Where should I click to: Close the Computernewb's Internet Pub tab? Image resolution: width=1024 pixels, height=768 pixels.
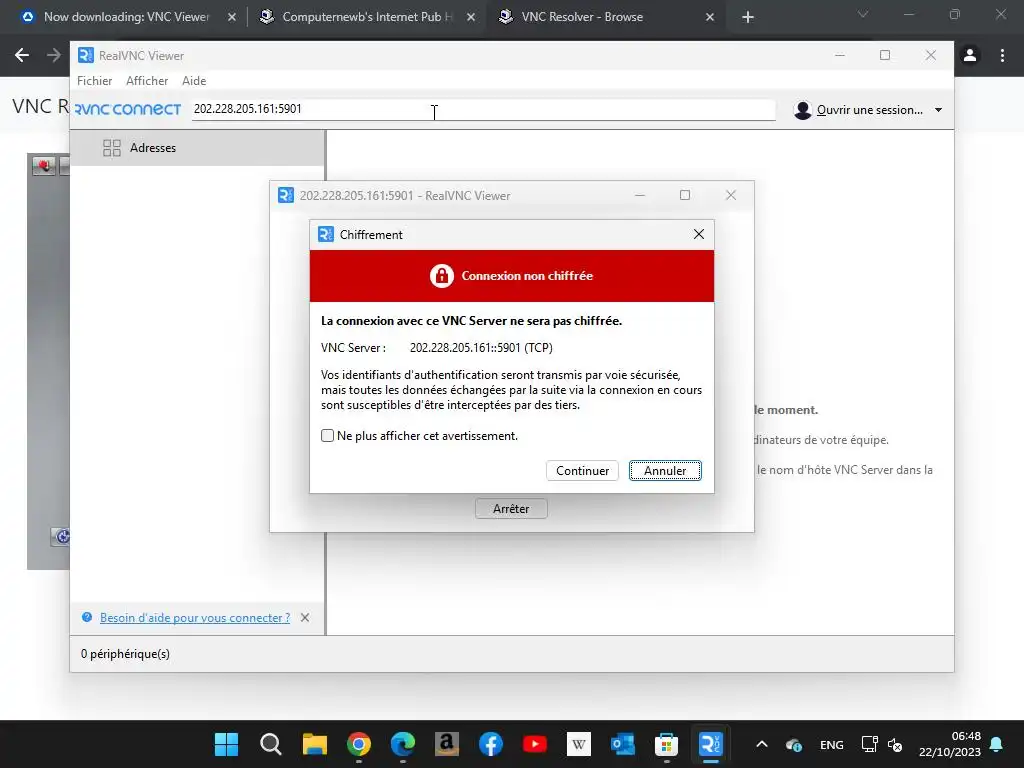[471, 18]
